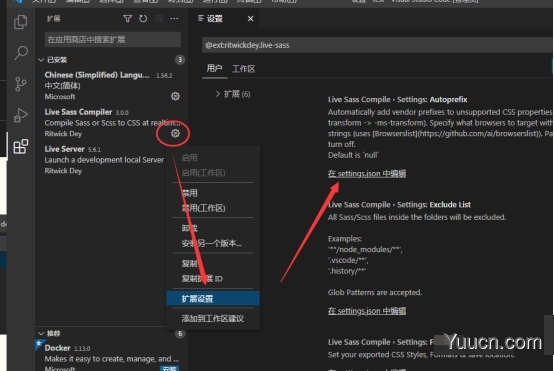Click the Exclude List setting title
The height and width of the screenshot is (371, 554).
point(399,205)
